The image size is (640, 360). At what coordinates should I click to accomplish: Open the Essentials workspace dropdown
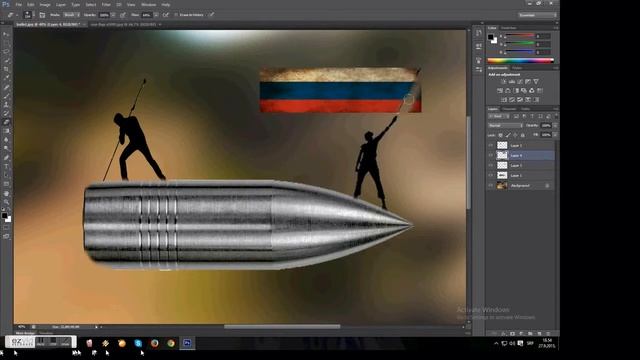538,15
